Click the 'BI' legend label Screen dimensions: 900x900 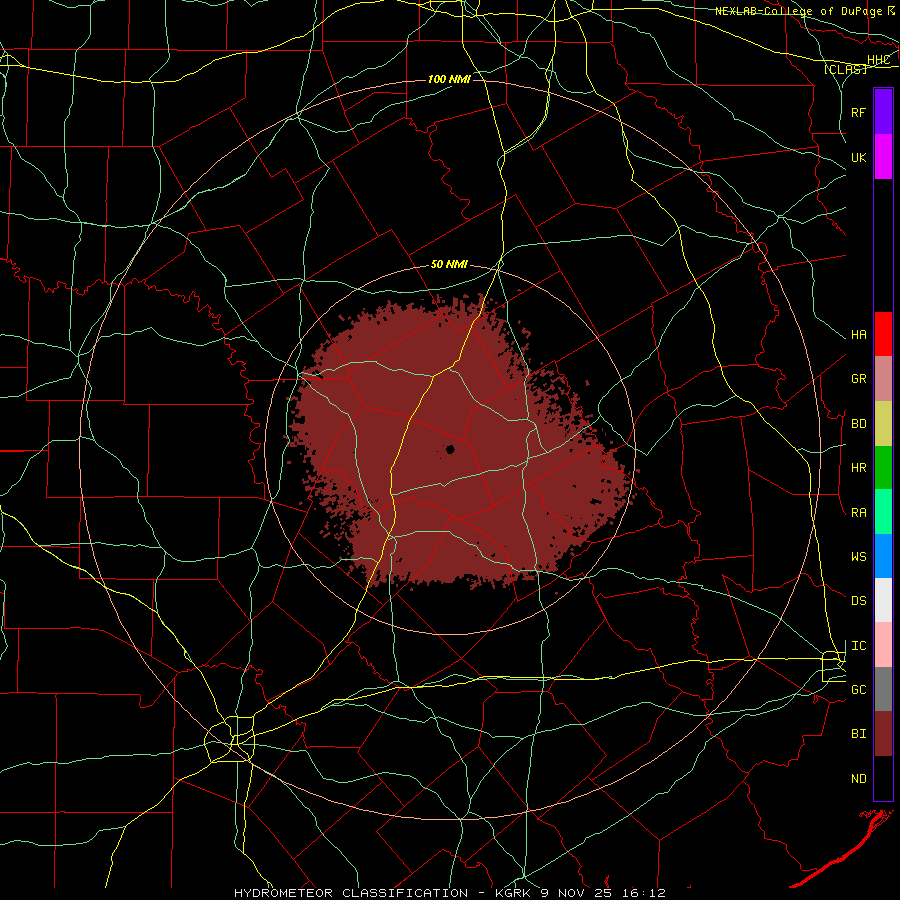pos(859,733)
